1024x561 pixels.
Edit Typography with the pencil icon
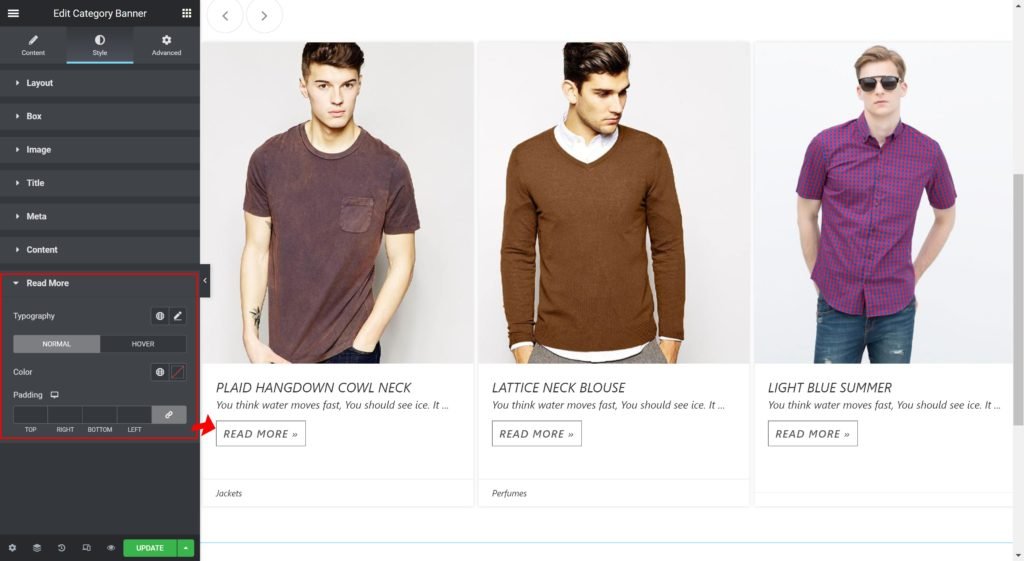(x=178, y=316)
